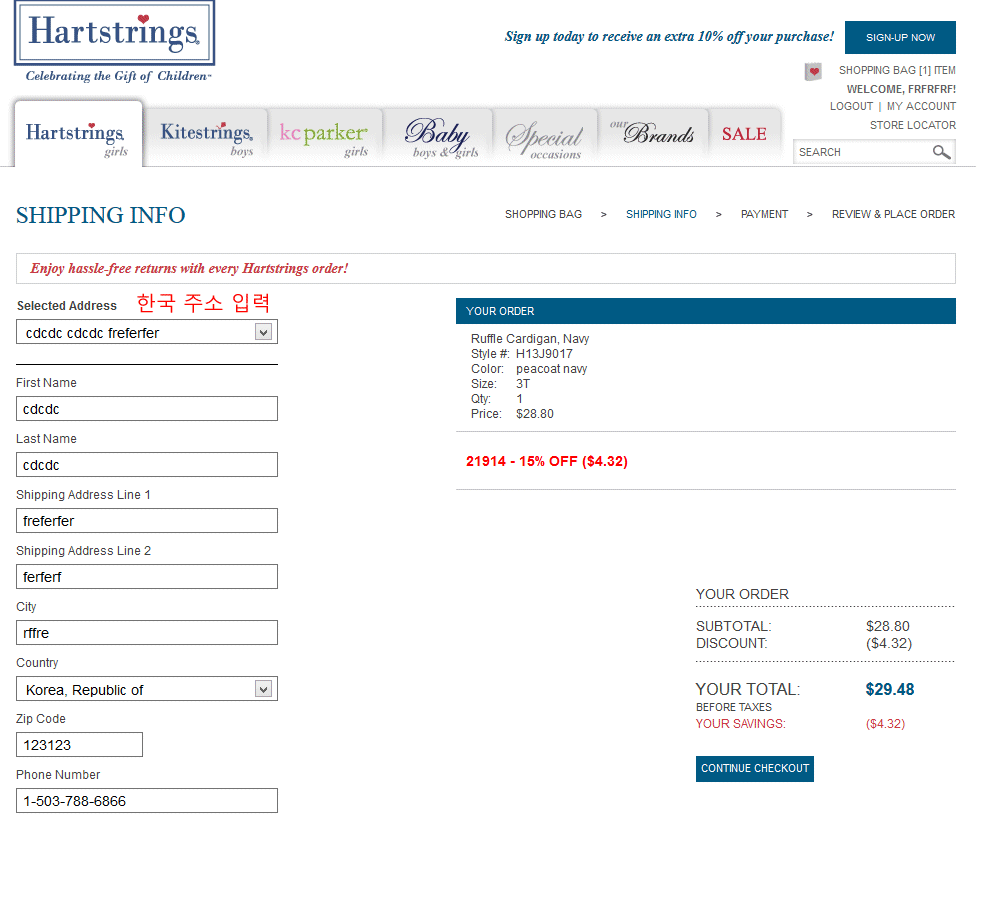This screenshot has width=986, height=907.
Task: Click the Shopping Bag breadcrumb step
Action: click(x=543, y=214)
